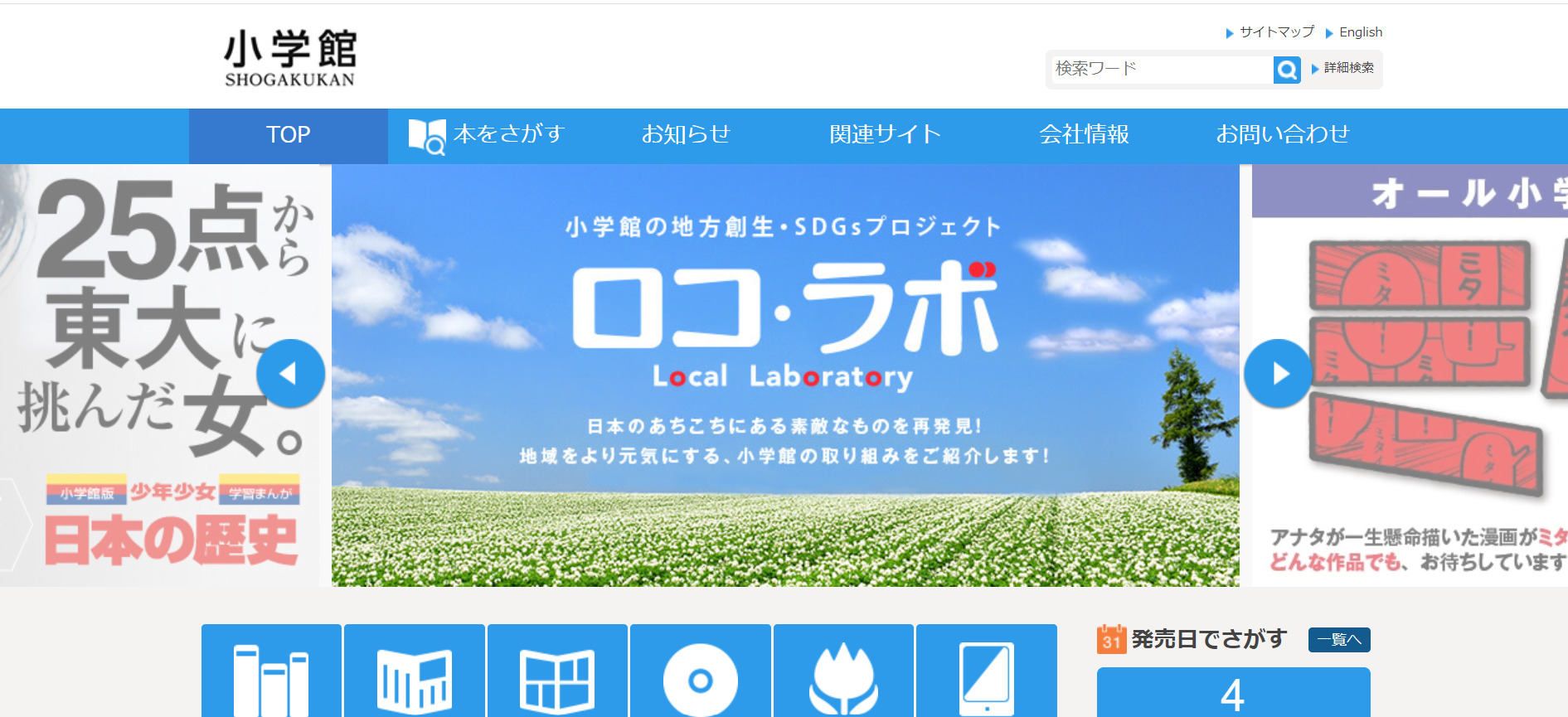This screenshot has height=717, width=1568.
Task: Open the books category tile
Action: coord(271,671)
